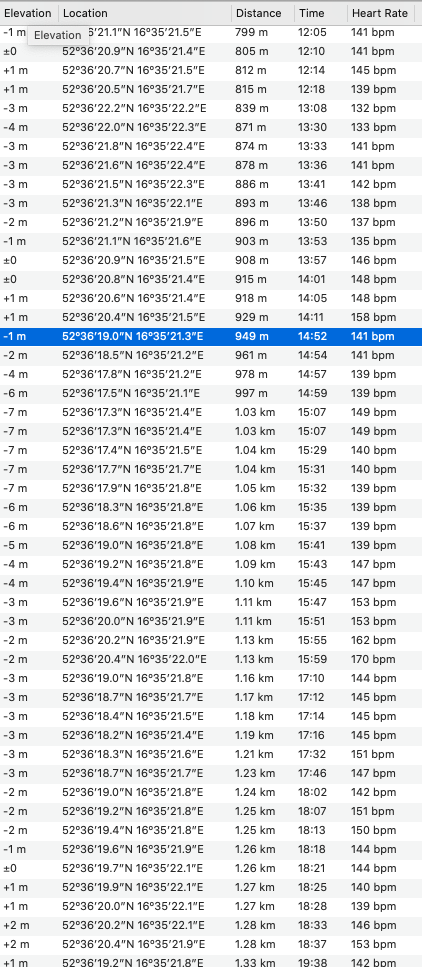Select the row with distance 1.33 km
This screenshot has width=422, height=967.
point(211,961)
